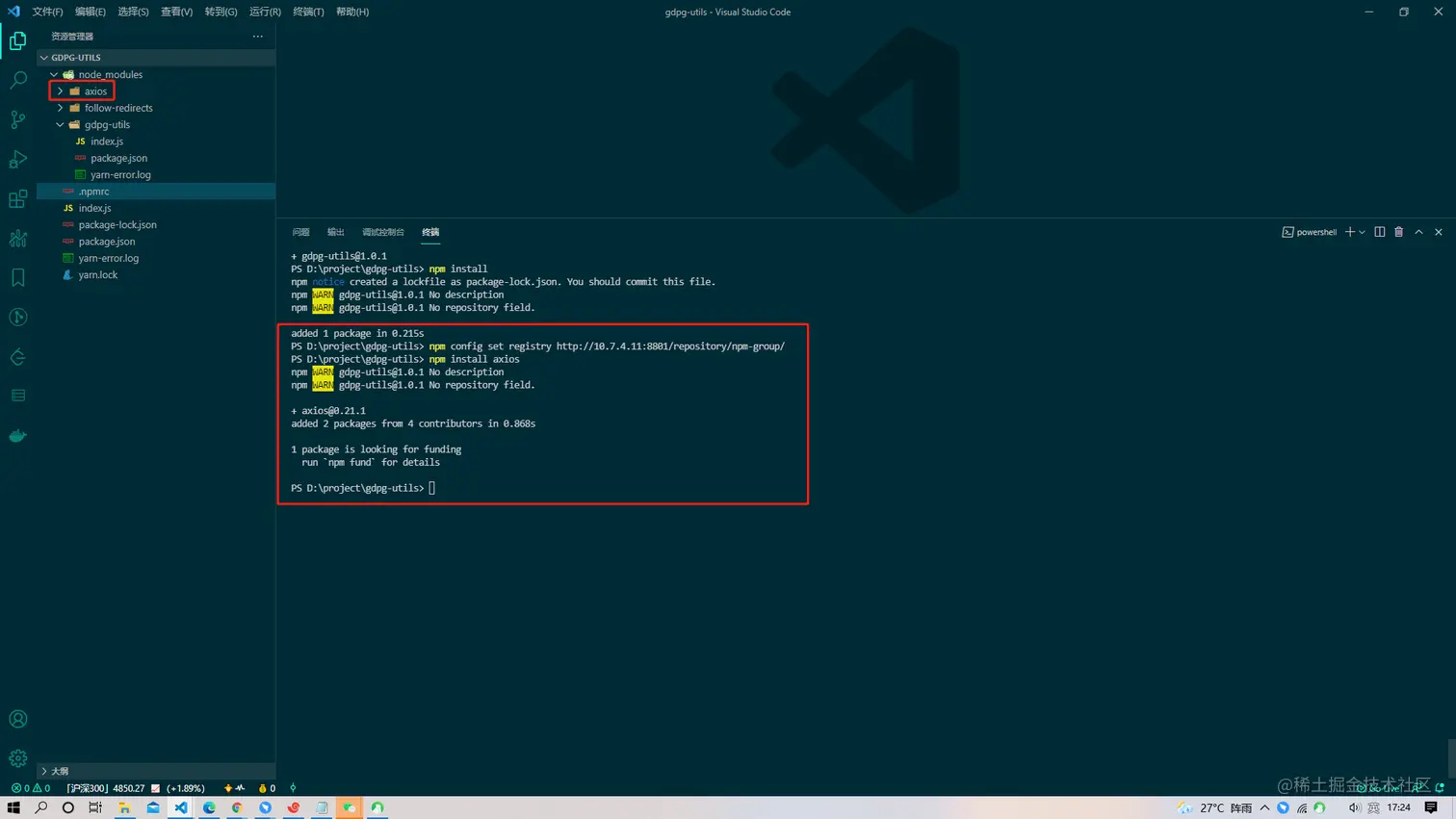This screenshot has height=819, width=1456.
Task: Open volume control in system tray
Action: (x=1354, y=807)
